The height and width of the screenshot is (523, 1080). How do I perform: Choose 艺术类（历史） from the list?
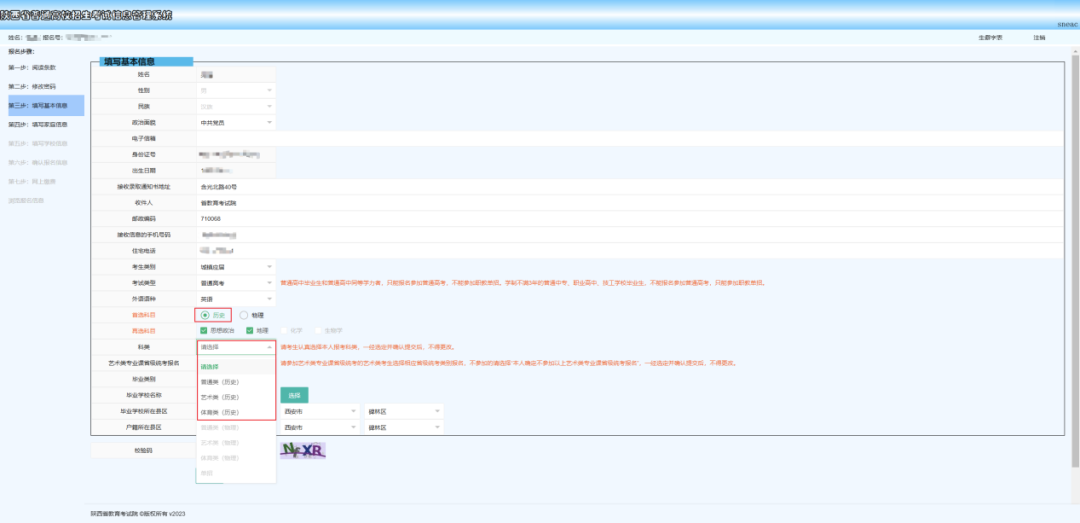click(x=220, y=397)
